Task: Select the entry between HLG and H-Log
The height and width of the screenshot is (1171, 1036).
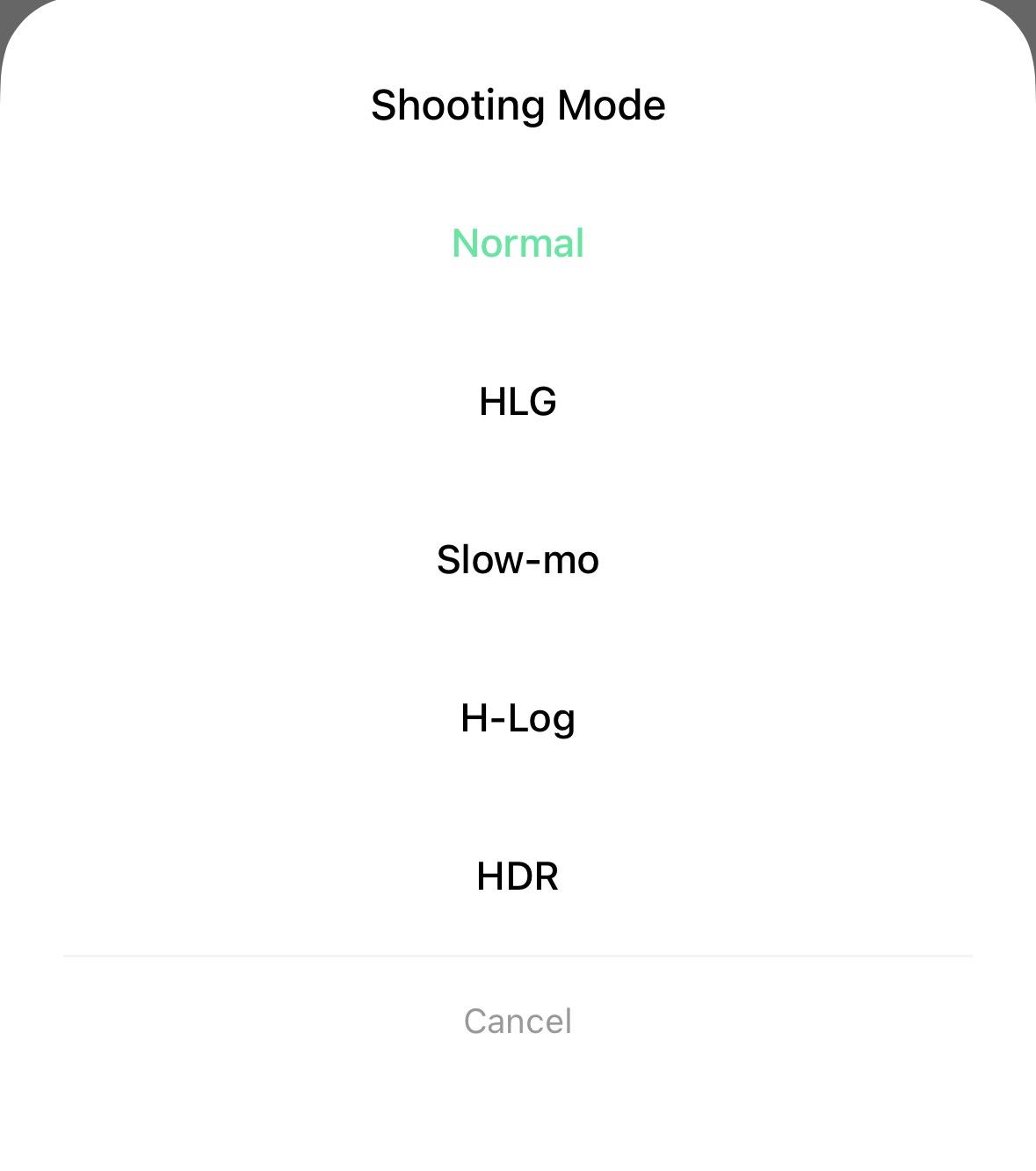Action: [518, 560]
